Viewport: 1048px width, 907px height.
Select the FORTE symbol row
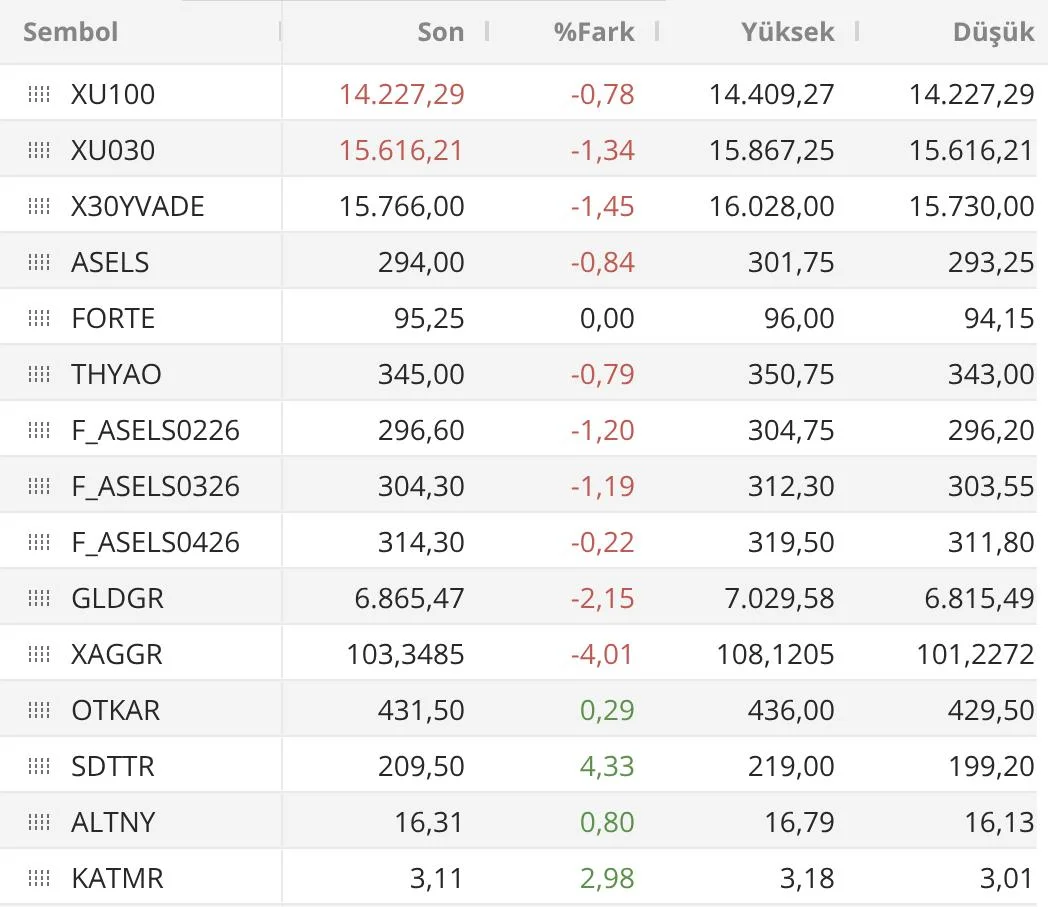point(113,319)
